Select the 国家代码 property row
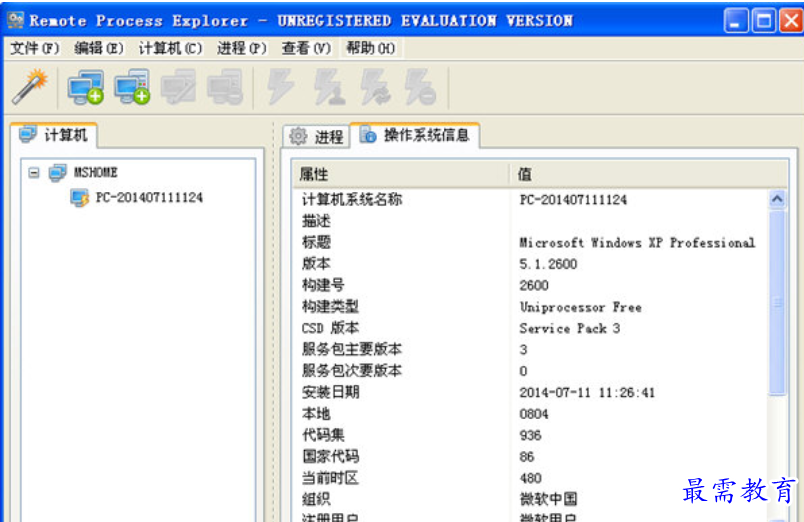 530,457
